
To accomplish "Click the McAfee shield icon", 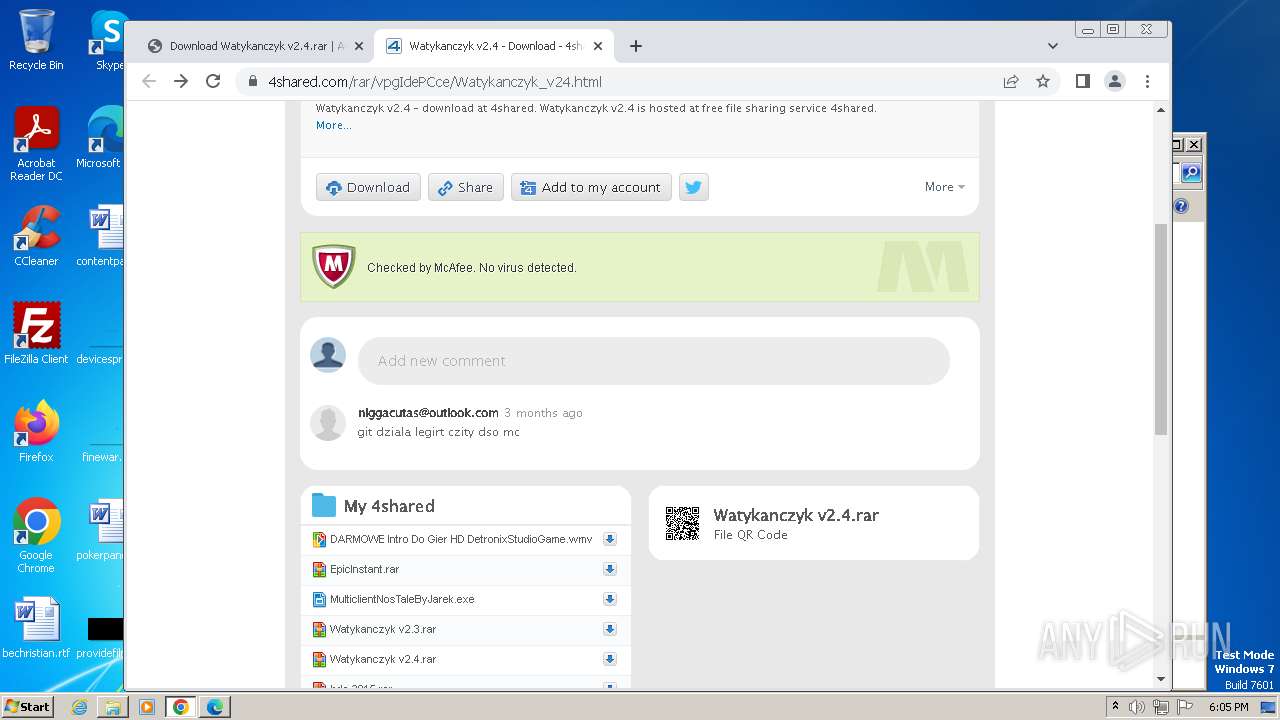I will (334, 267).
